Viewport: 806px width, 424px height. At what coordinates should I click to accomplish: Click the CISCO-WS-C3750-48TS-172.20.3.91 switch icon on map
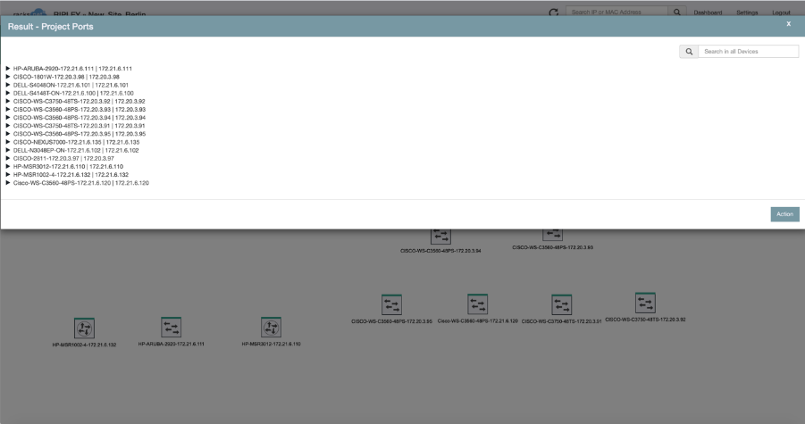pos(561,304)
